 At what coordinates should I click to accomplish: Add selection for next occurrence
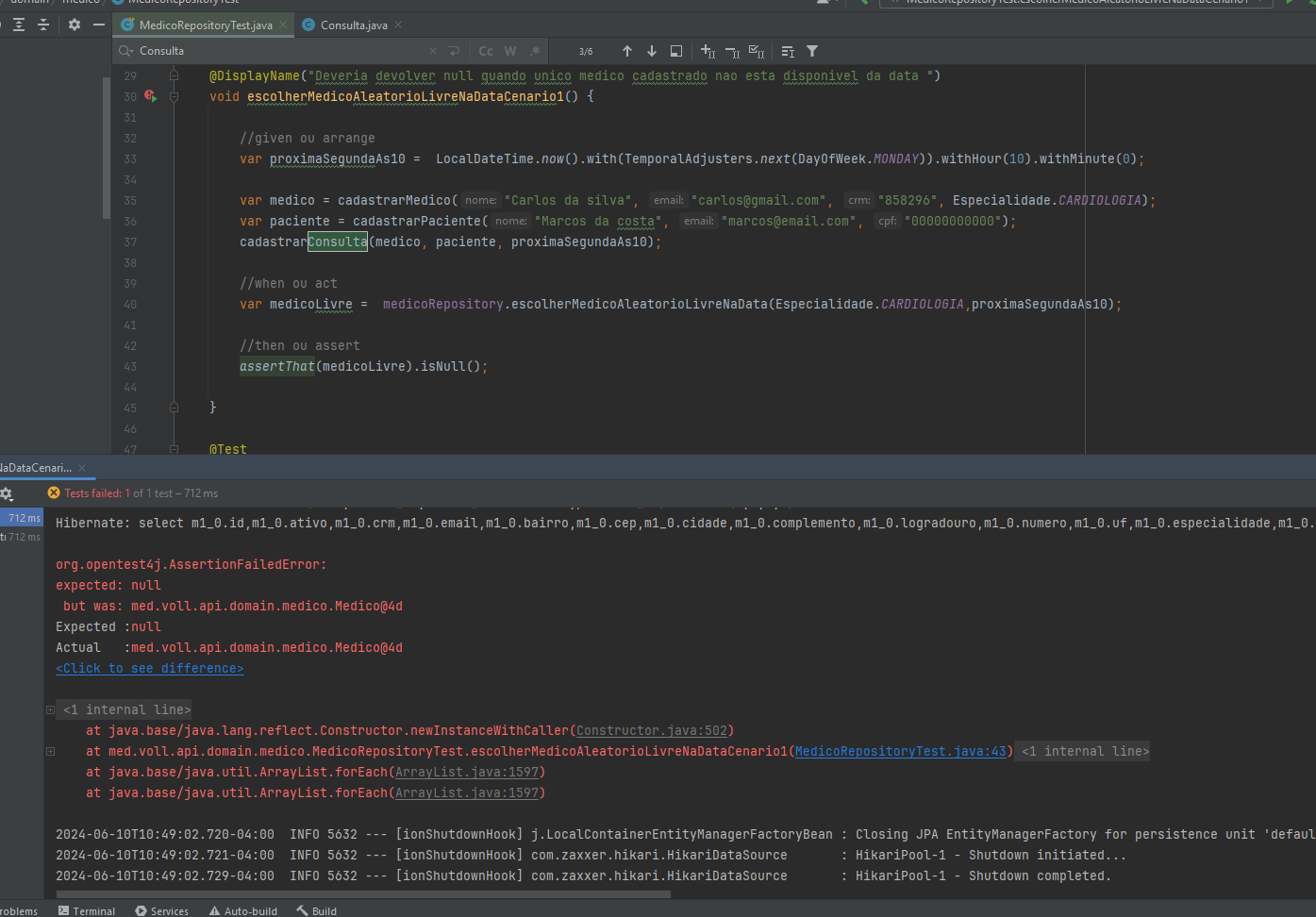(x=708, y=51)
